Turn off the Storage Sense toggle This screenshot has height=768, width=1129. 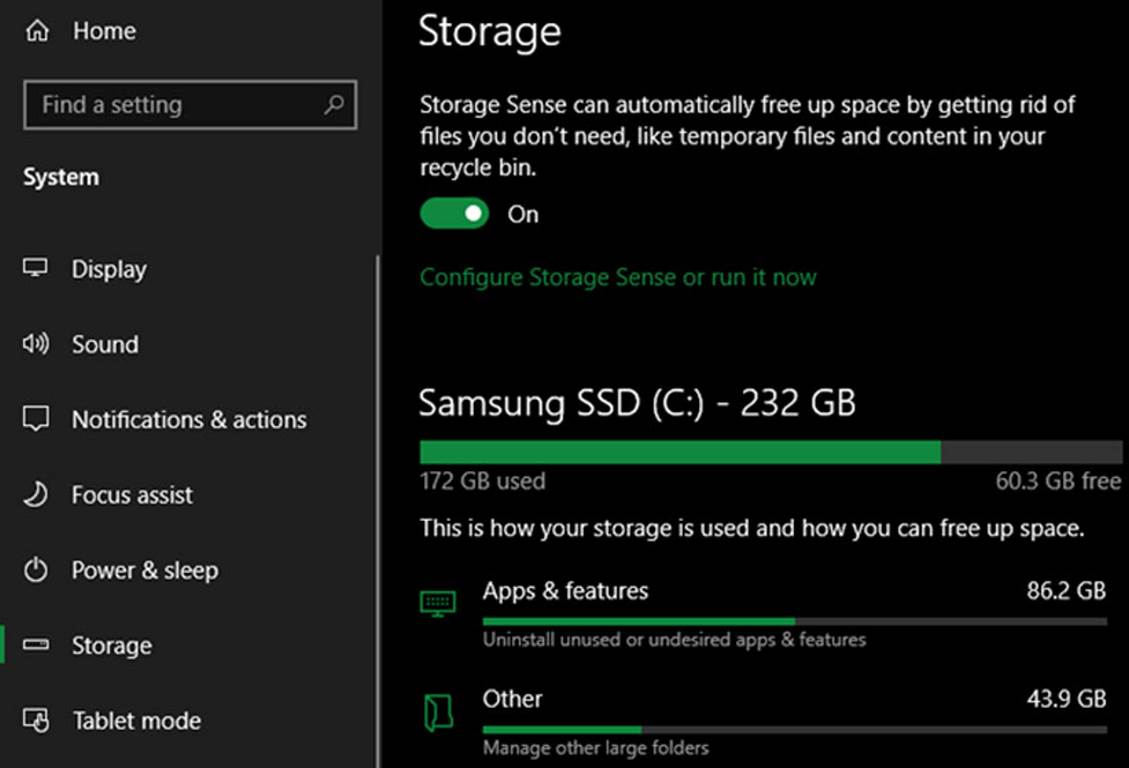tap(454, 214)
